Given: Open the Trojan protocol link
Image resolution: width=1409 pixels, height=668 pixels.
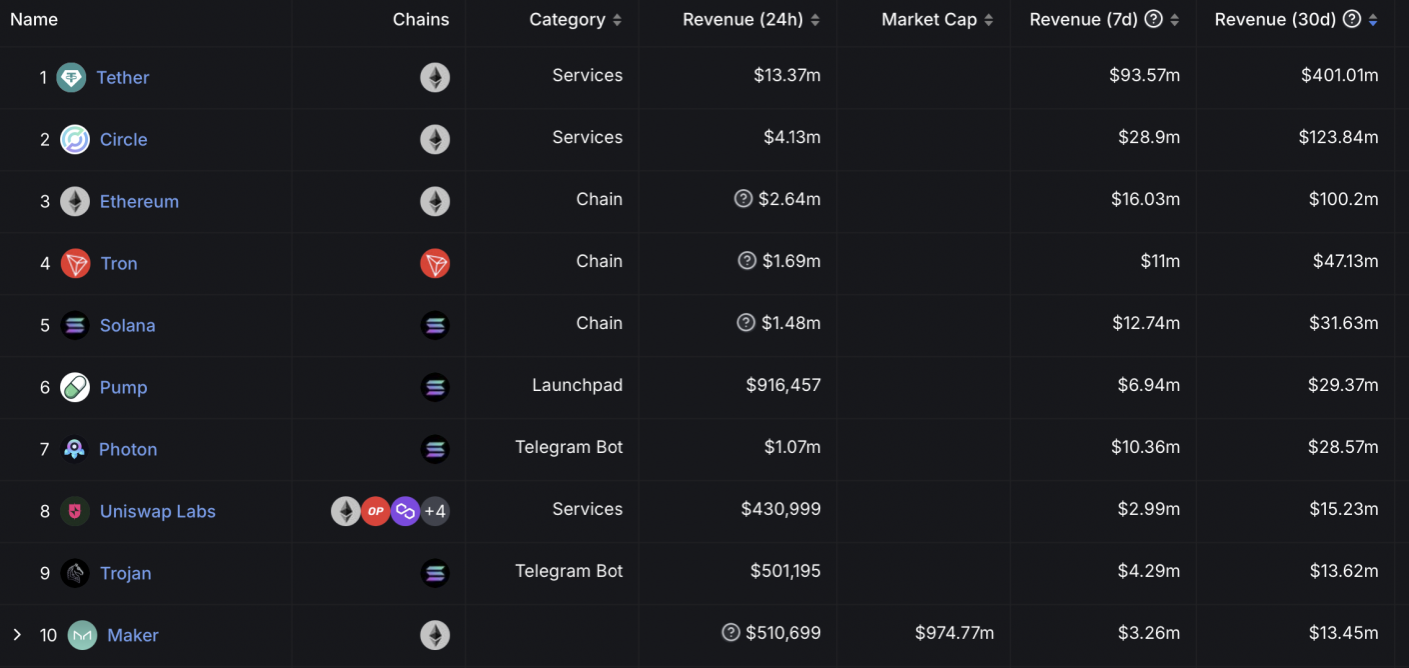Looking at the screenshot, I should (x=126, y=573).
